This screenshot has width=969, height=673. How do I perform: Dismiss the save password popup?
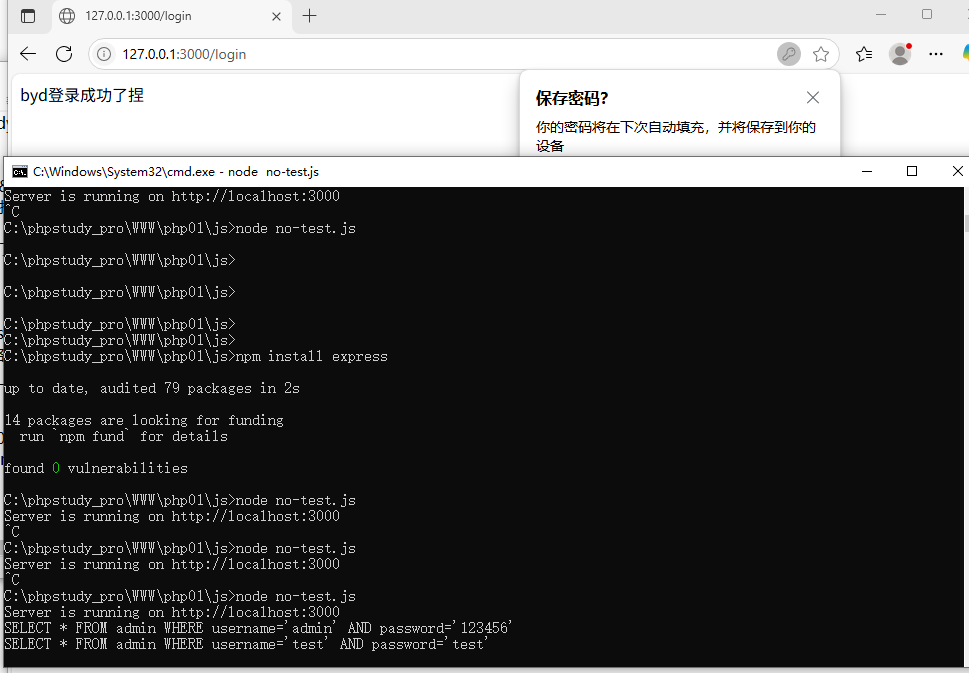(x=813, y=98)
